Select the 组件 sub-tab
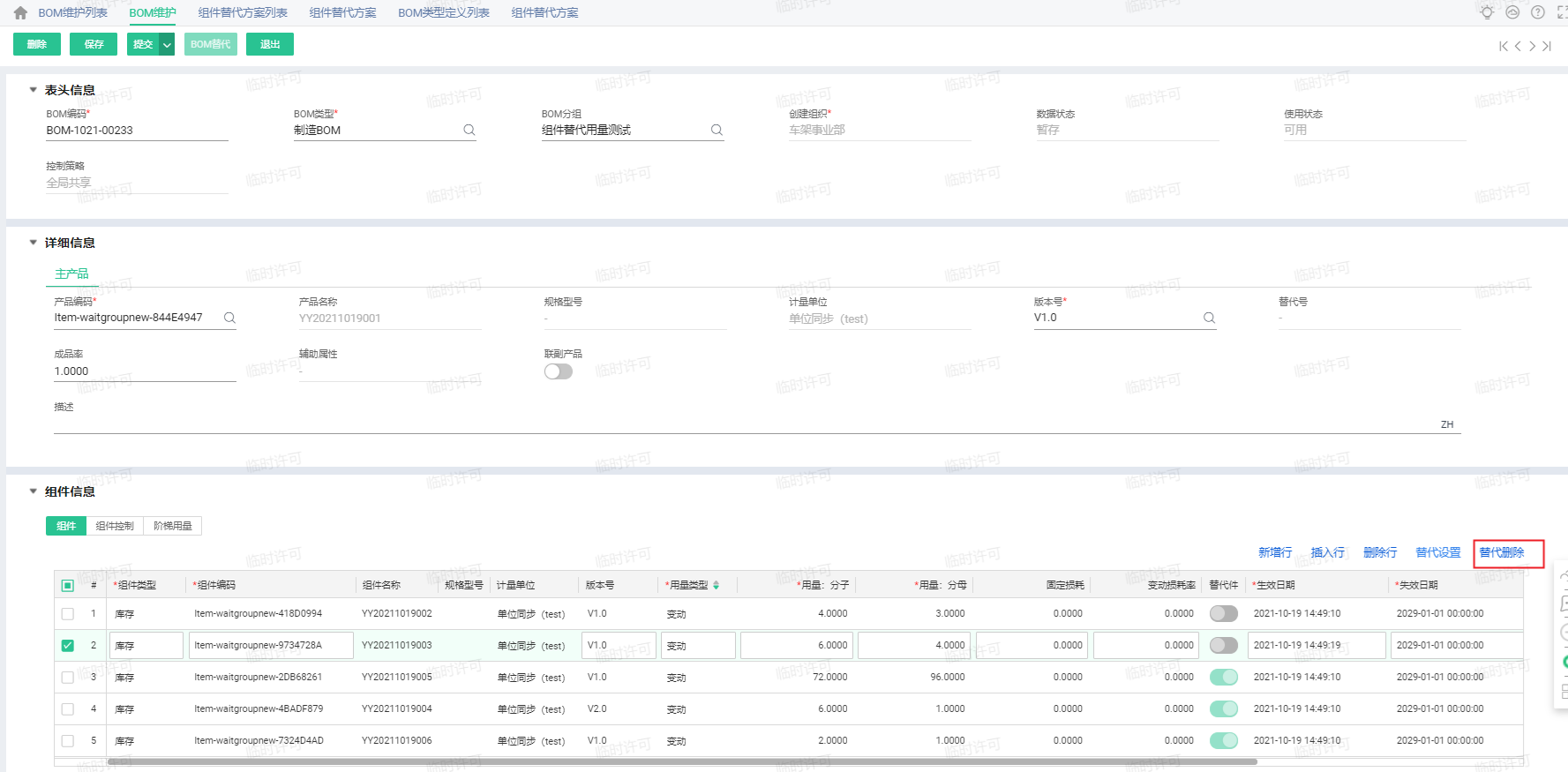Viewport: 1568px width, 772px height. (x=66, y=526)
